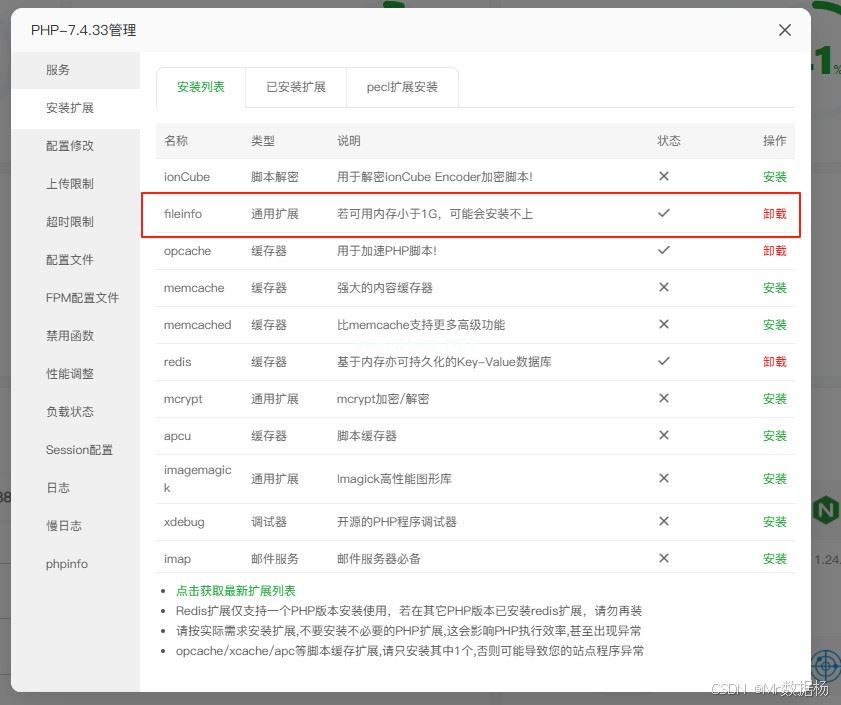841x705 pixels.
Task: Click the redis status checkmark icon
Action: (x=663, y=361)
